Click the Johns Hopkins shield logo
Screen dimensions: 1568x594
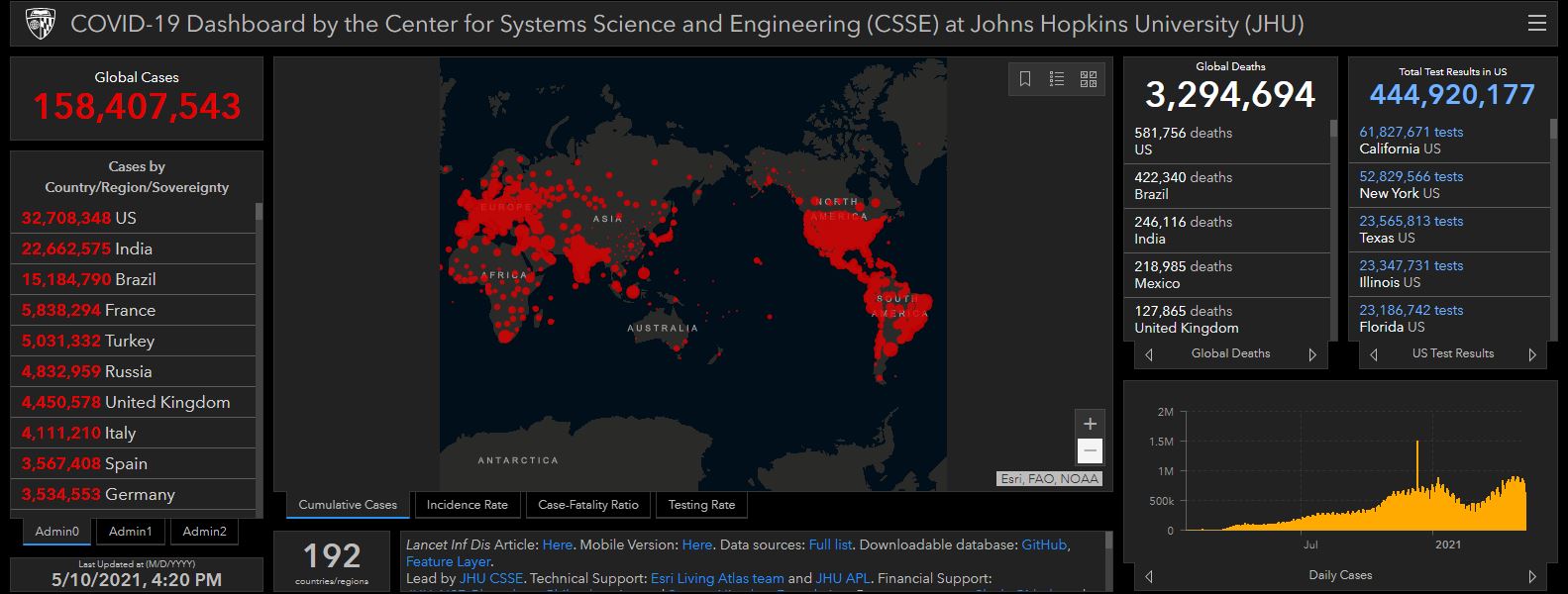click(x=40, y=24)
